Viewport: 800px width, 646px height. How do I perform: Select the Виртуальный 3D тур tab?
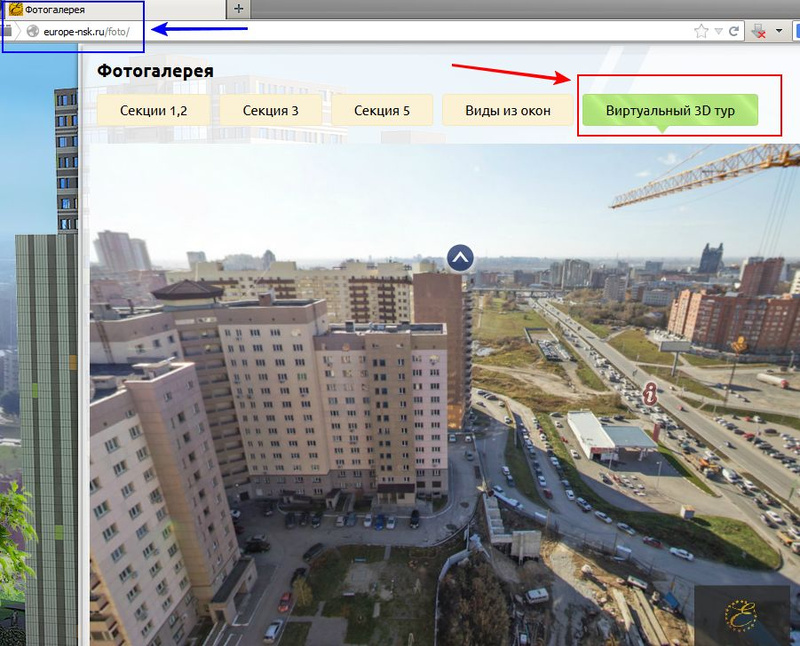click(x=670, y=110)
